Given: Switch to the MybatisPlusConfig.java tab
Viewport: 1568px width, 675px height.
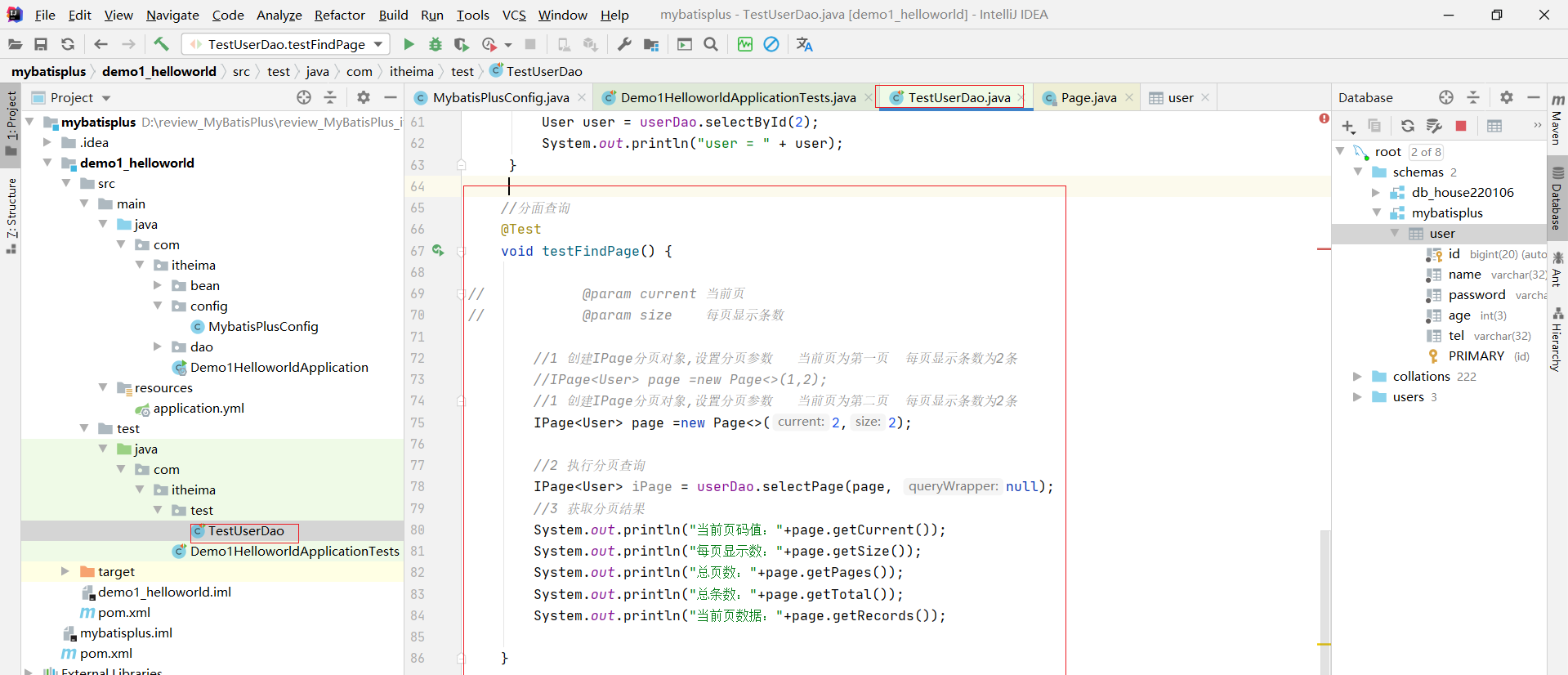Looking at the screenshot, I should click(501, 97).
